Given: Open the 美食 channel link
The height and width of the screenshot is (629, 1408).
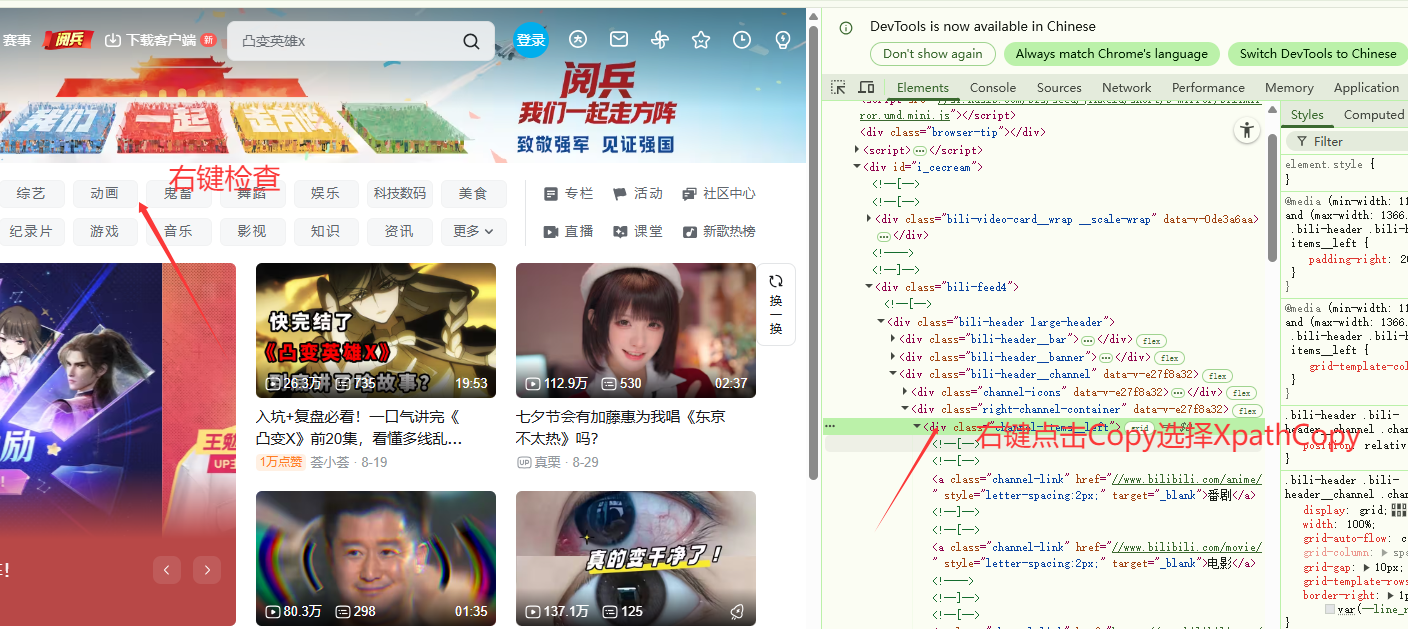Looking at the screenshot, I should [x=473, y=194].
